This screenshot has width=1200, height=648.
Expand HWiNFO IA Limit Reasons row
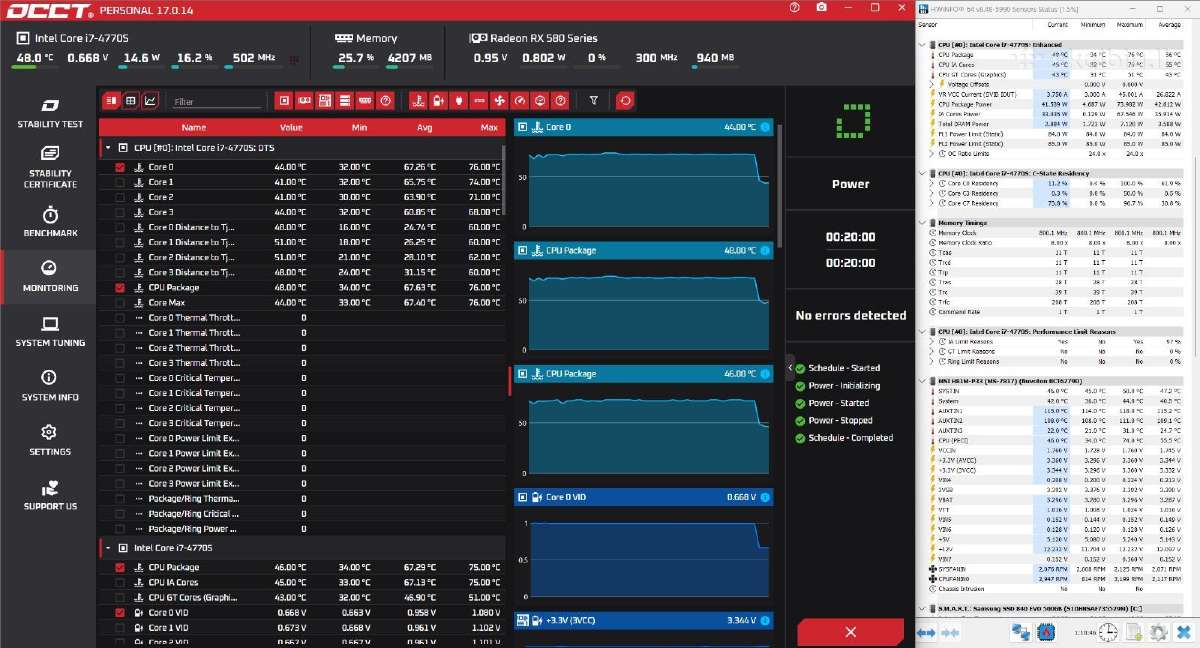click(x=931, y=341)
